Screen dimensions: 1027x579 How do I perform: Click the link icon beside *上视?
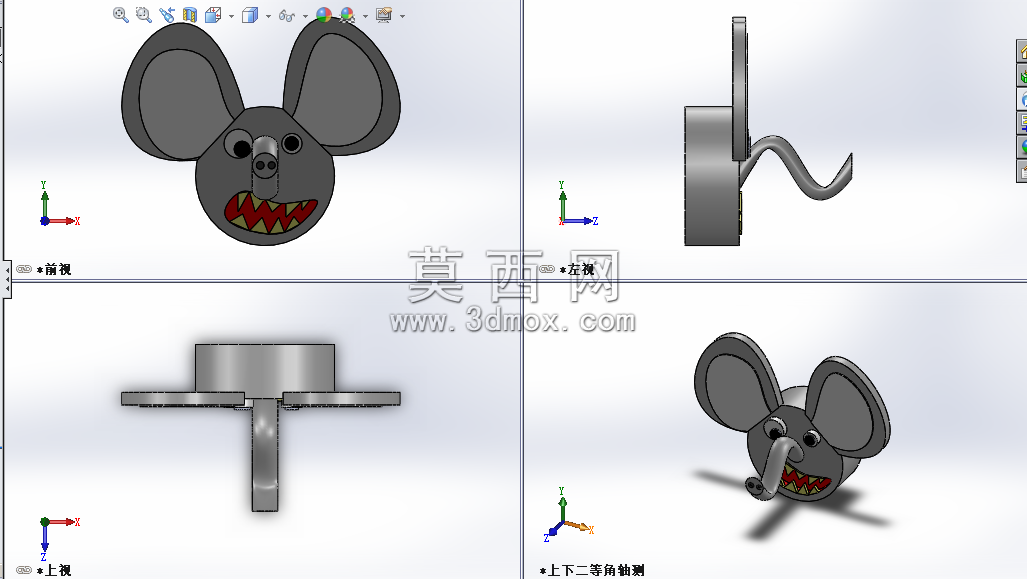pos(24,570)
